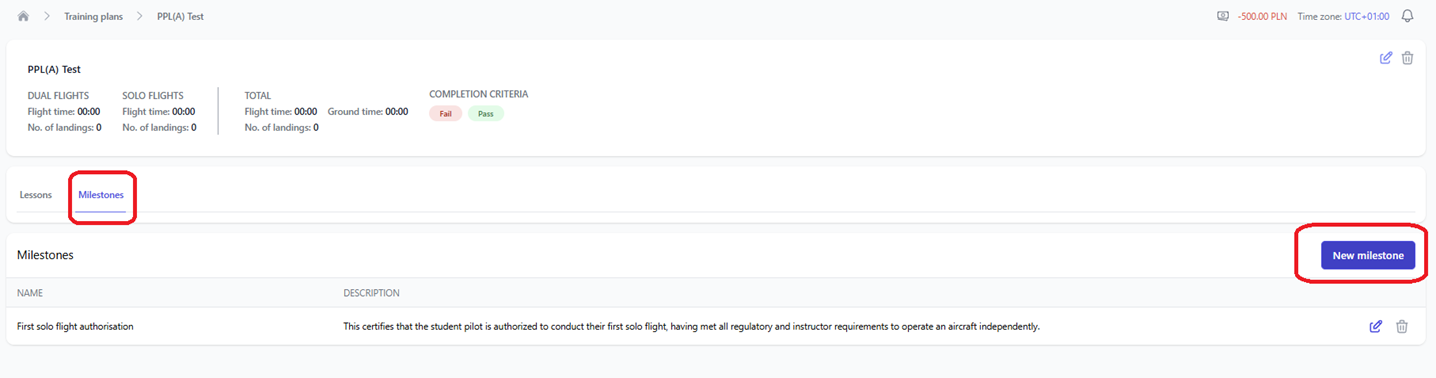The image size is (1436, 378).
Task: Select the Fail completion criteria badge
Action: point(446,114)
